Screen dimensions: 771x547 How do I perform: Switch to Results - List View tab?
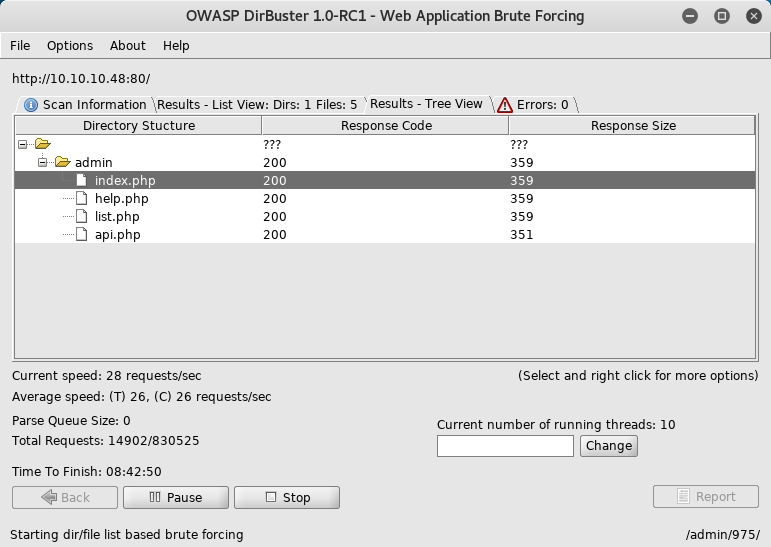tap(257, 105)
